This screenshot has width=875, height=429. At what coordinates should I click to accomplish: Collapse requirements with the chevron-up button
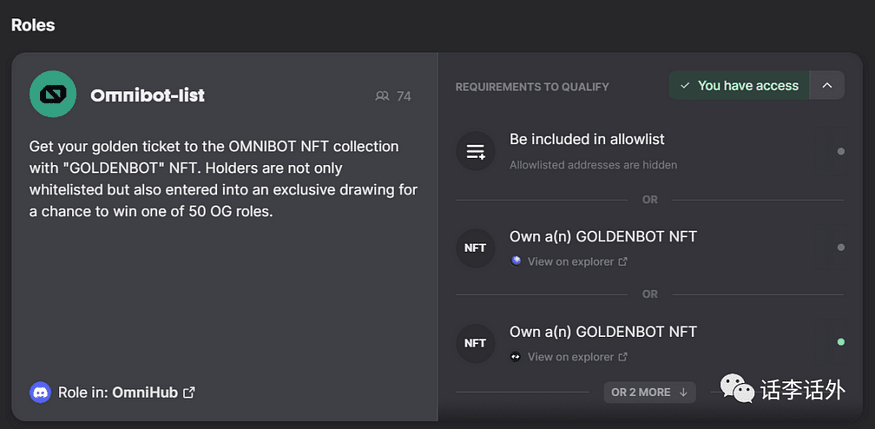(x=827, y=85)
